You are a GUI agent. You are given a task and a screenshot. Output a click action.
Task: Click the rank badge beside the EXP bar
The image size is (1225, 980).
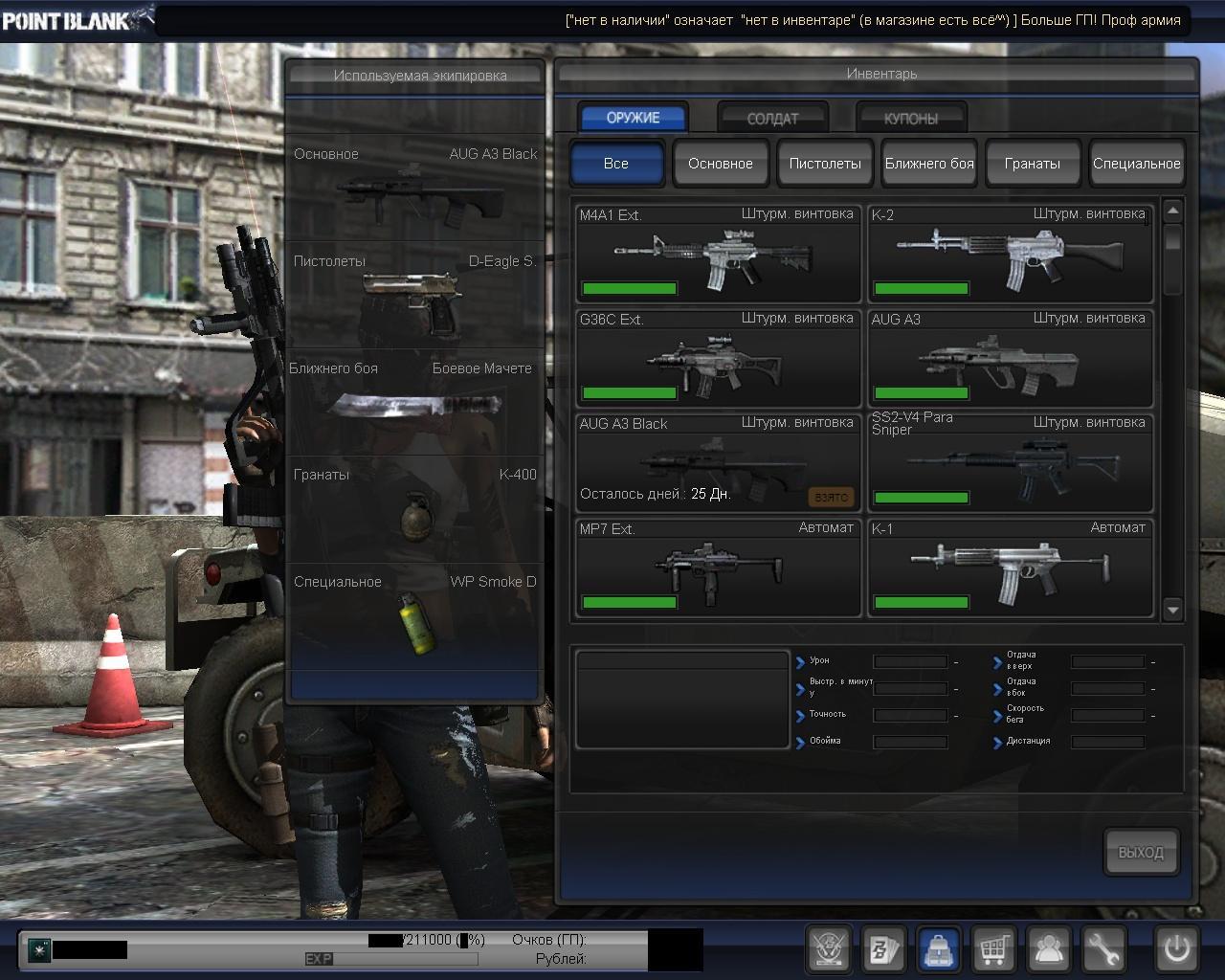[39, 949]
